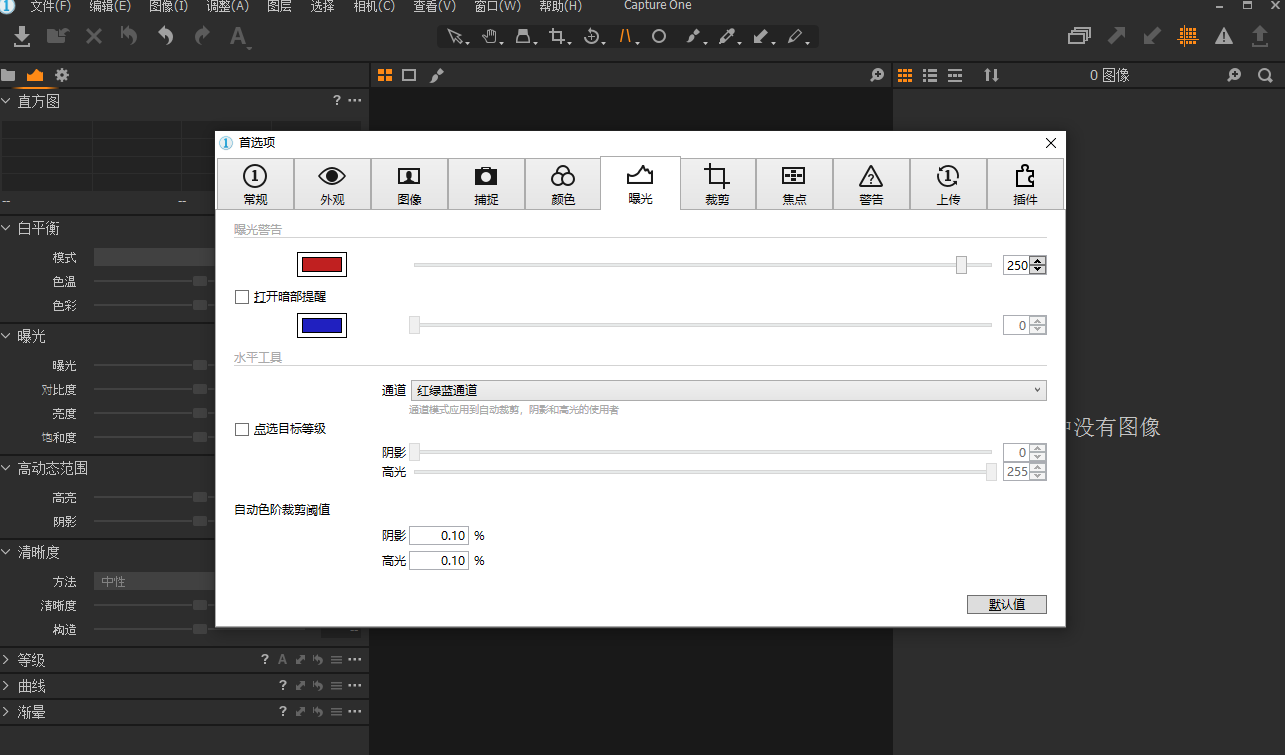Open the 窗口(W) menu
The image size is (1285, 755).
pyautogui.click(x=497, y=7)
